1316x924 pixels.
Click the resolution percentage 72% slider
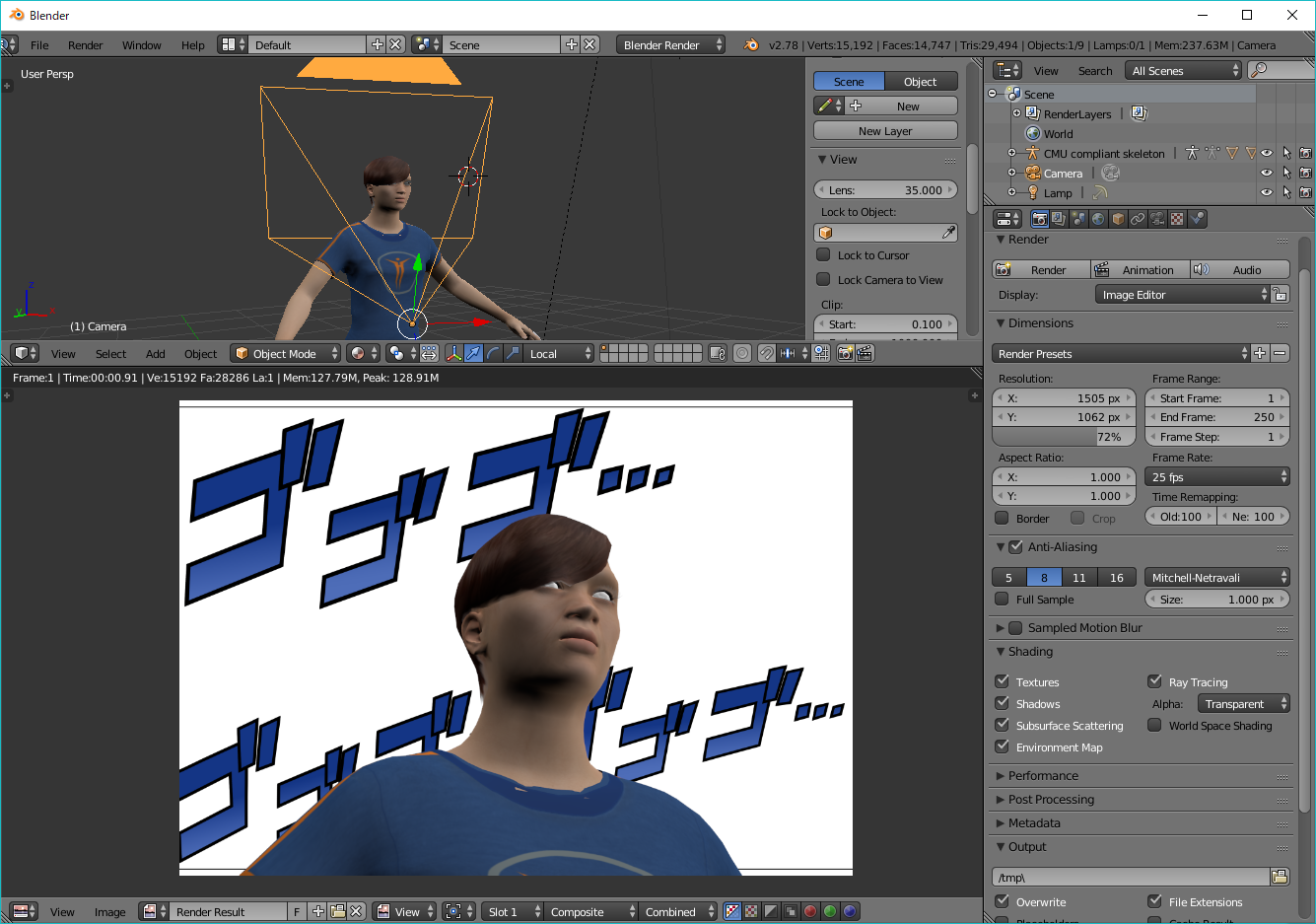1064,436
